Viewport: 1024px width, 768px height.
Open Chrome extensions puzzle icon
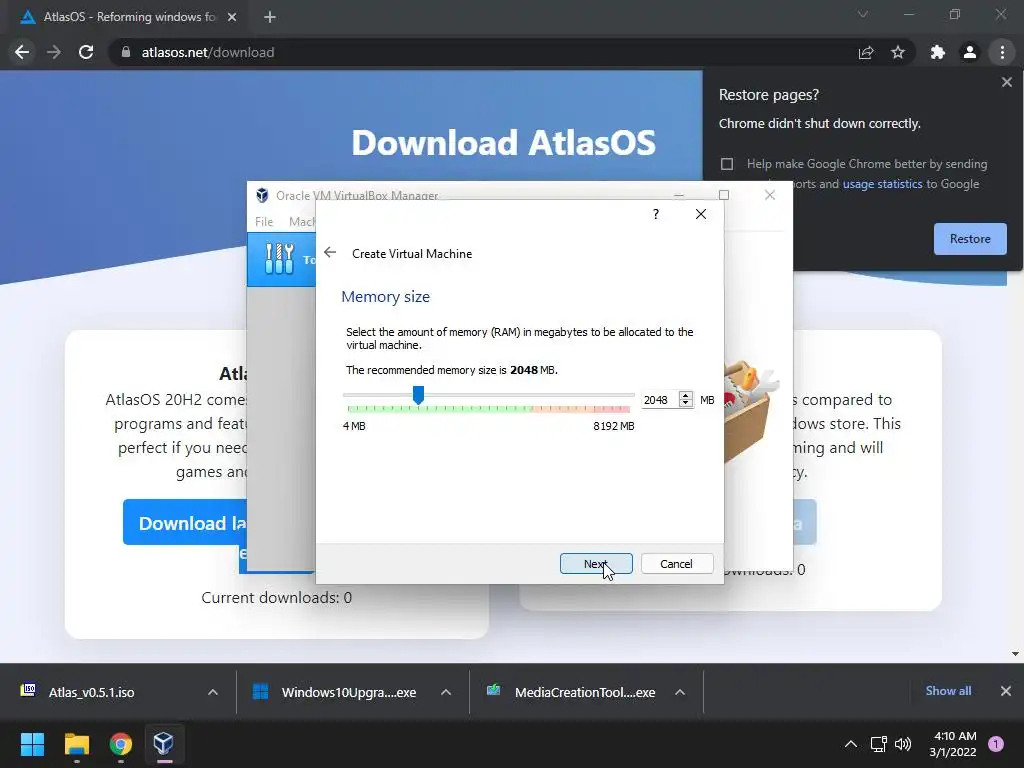[938, 52]
